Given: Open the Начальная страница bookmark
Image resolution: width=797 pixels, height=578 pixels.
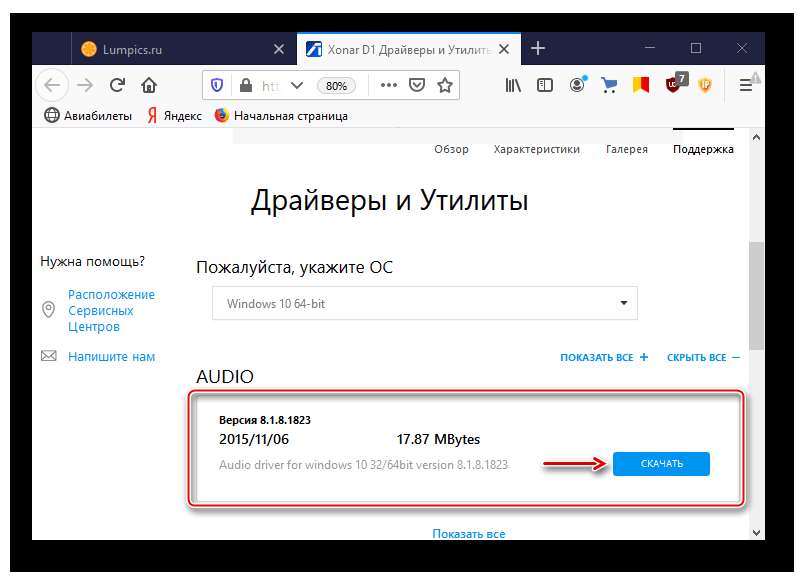Looking at the screenshot, I should click(281, 116).
